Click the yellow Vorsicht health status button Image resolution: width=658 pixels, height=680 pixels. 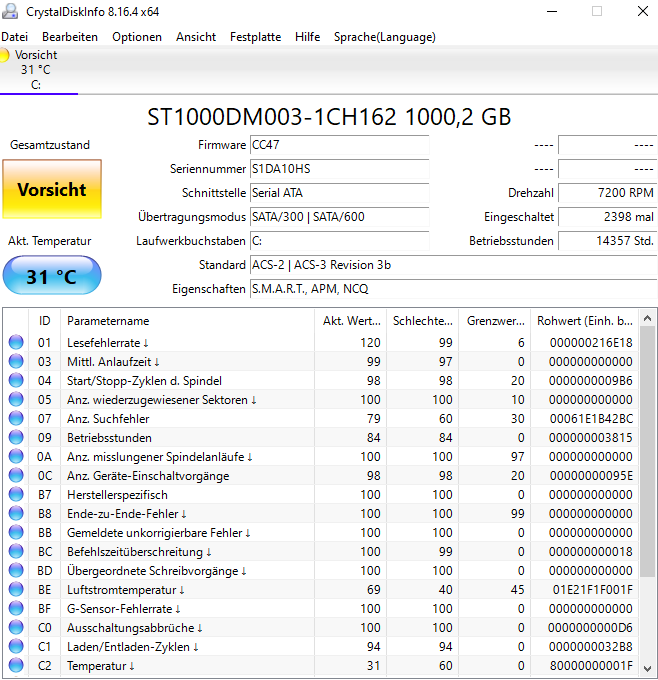(x=52, y=189)
